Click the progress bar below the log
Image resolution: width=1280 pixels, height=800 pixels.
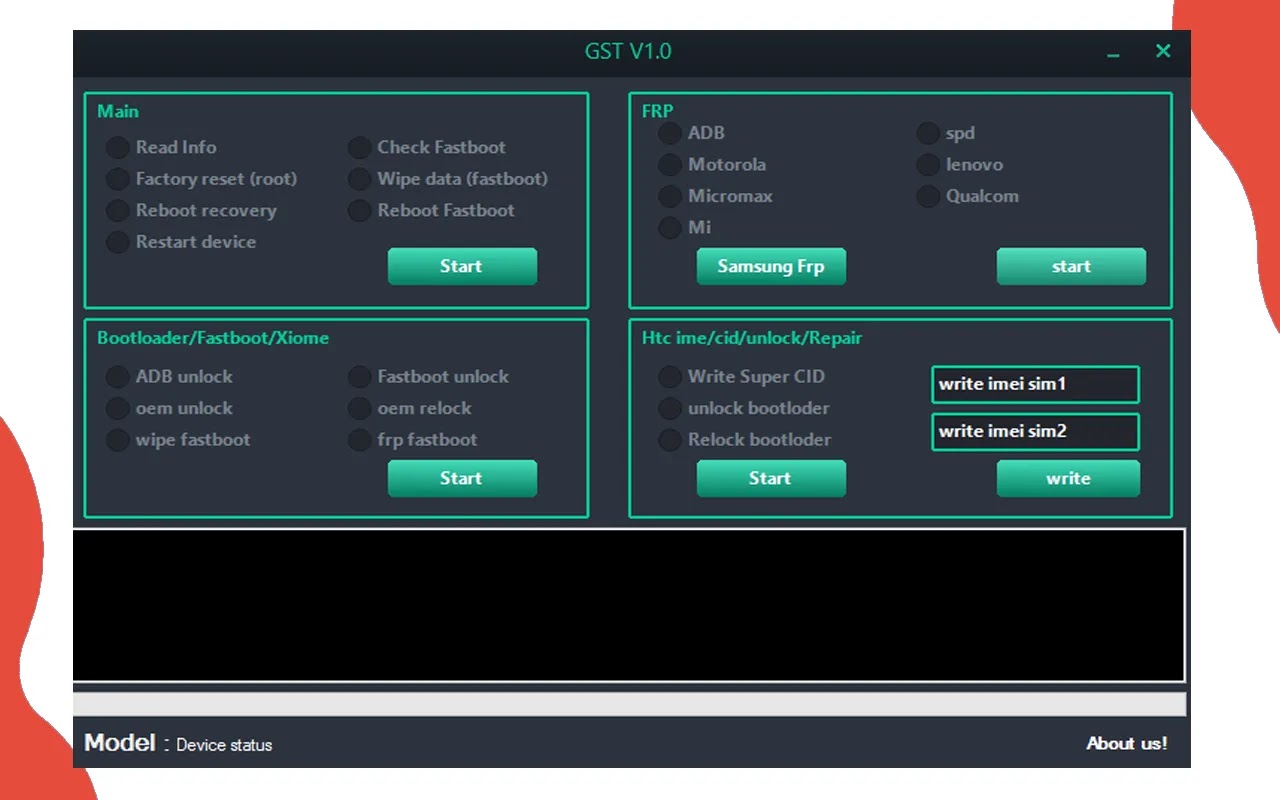point(629,704)
